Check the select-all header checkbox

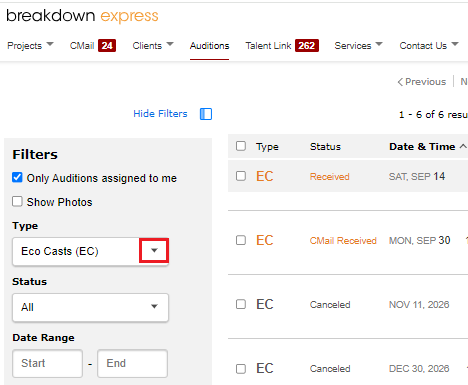pyautogui.click(x=241, y=146)
